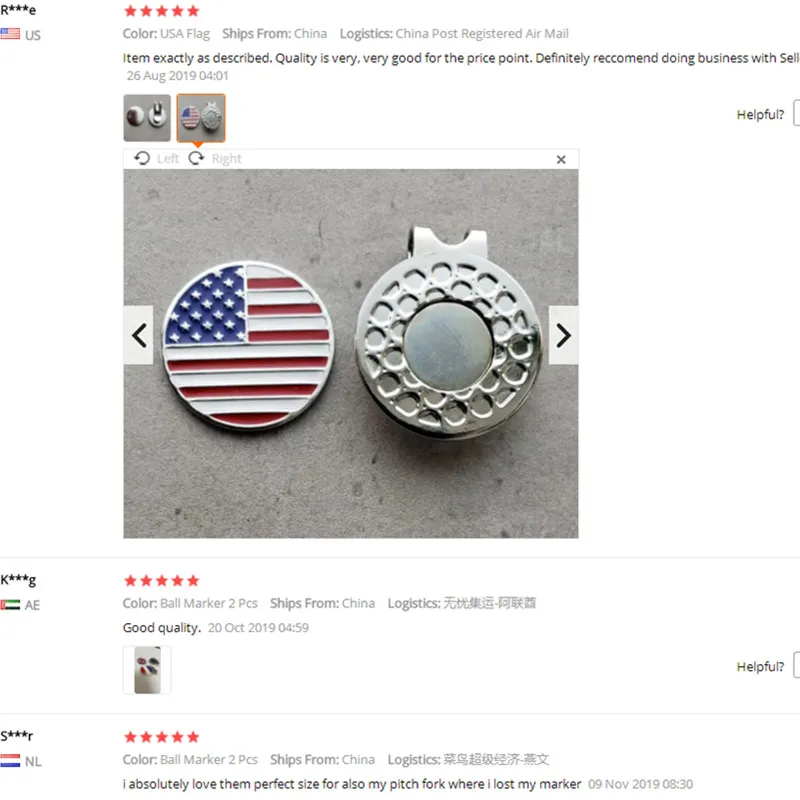Image resolution: width=800 pixels, height=800 pixels.
Task: Click the five-star rating of K***g's review
Action: pyautogui.click(x=161, y=581)
